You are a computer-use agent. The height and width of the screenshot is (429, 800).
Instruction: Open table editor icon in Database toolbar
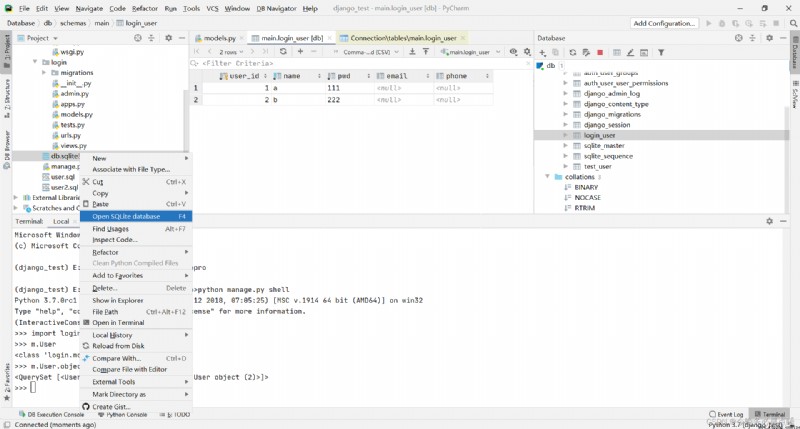point(617,53)
